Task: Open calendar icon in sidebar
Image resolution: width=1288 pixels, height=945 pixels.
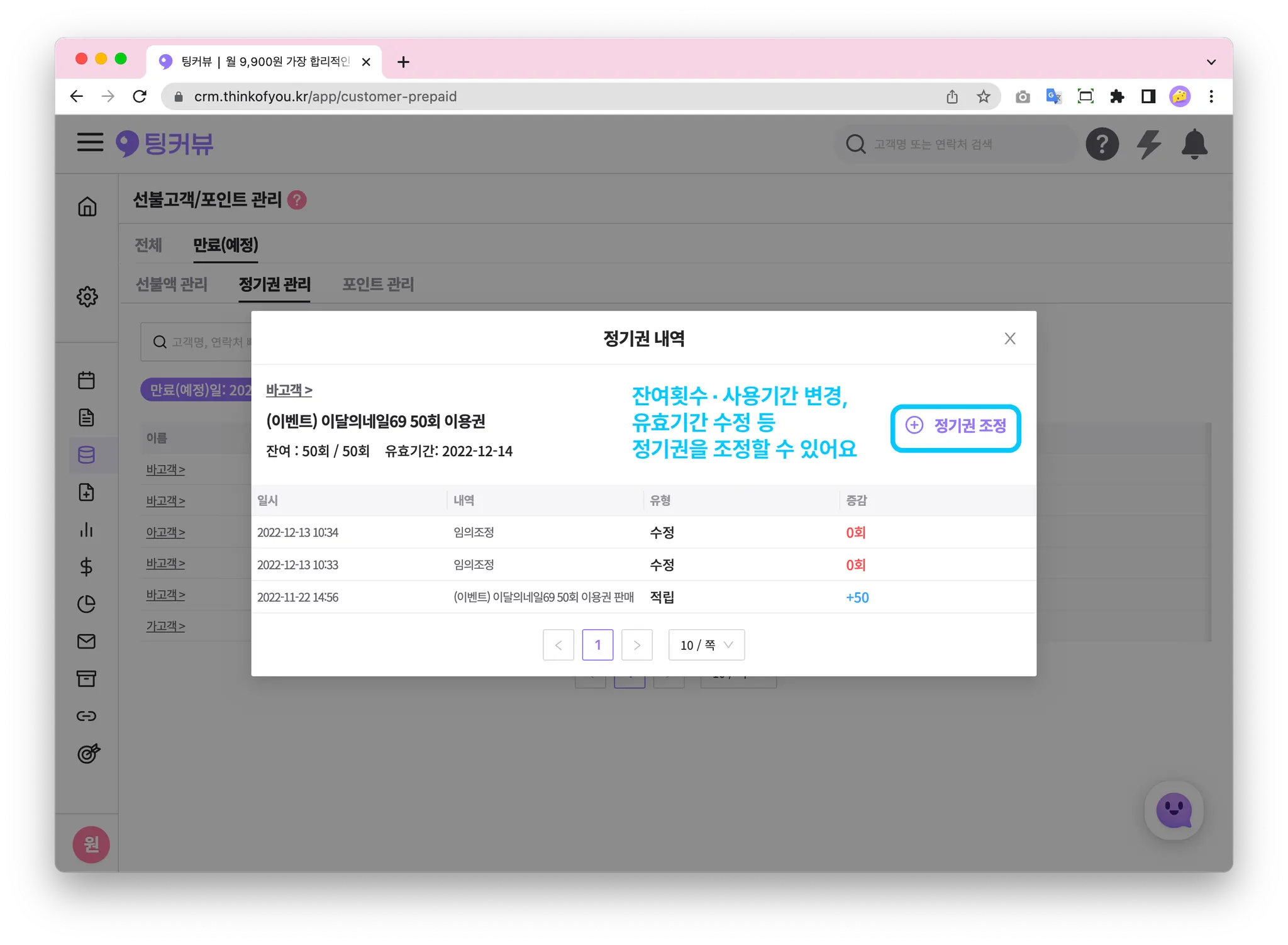Action: [x=87, y=380]
